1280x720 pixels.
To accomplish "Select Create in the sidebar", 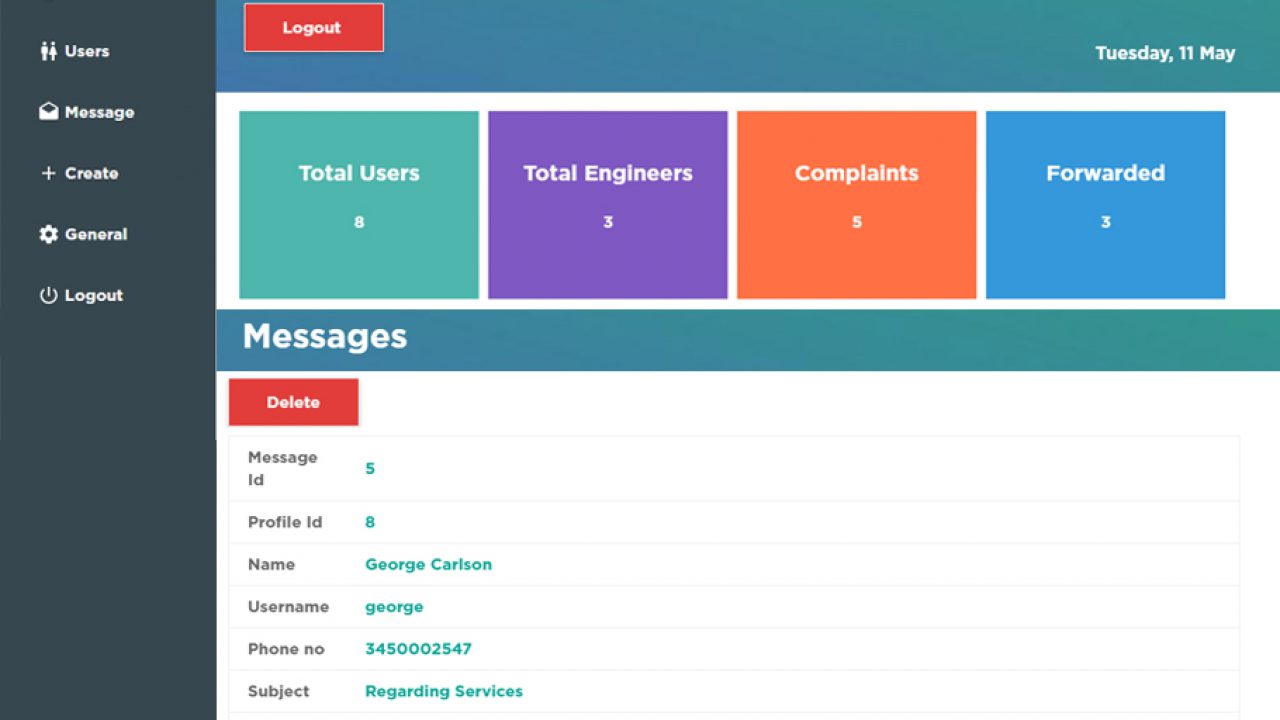I will [91, 173].
